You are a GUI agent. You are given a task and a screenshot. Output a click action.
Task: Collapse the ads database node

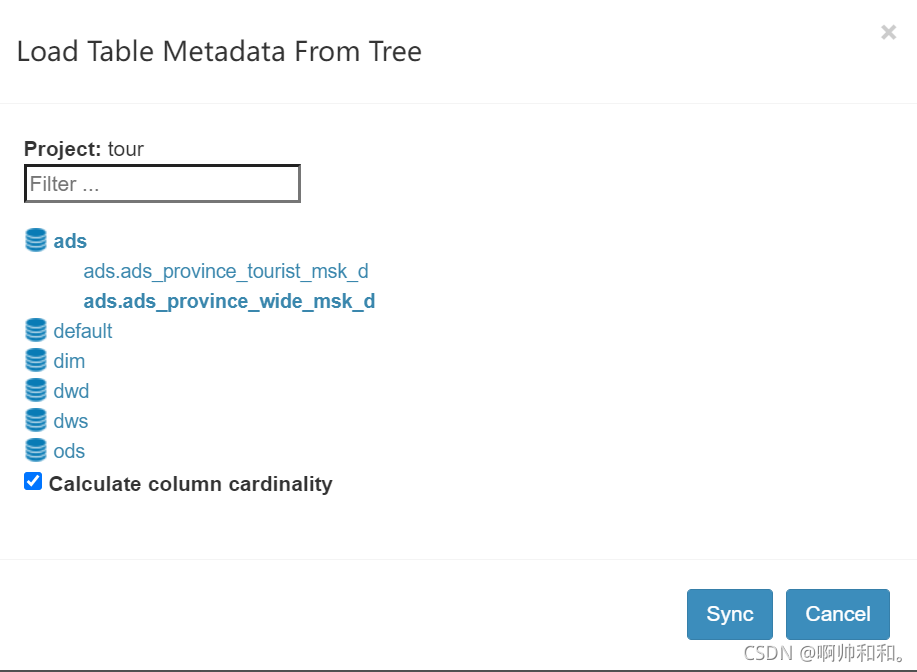point(70,241)
